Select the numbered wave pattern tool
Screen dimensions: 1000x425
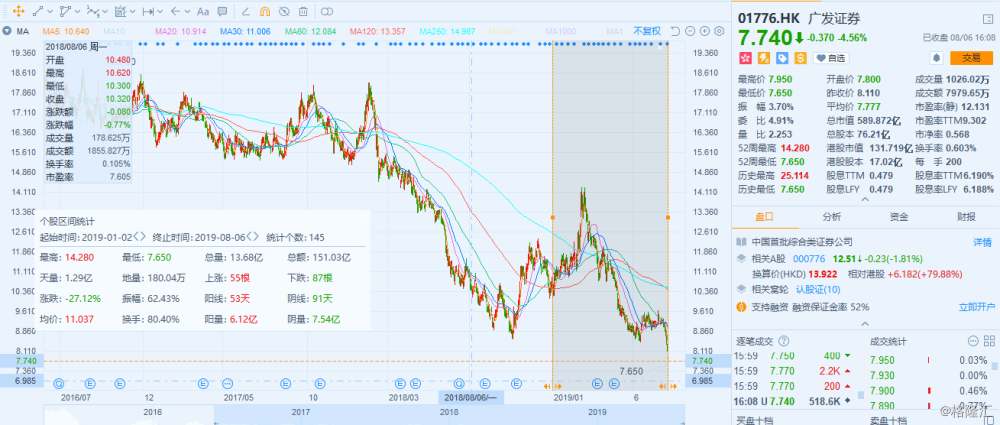click(93, 11)
